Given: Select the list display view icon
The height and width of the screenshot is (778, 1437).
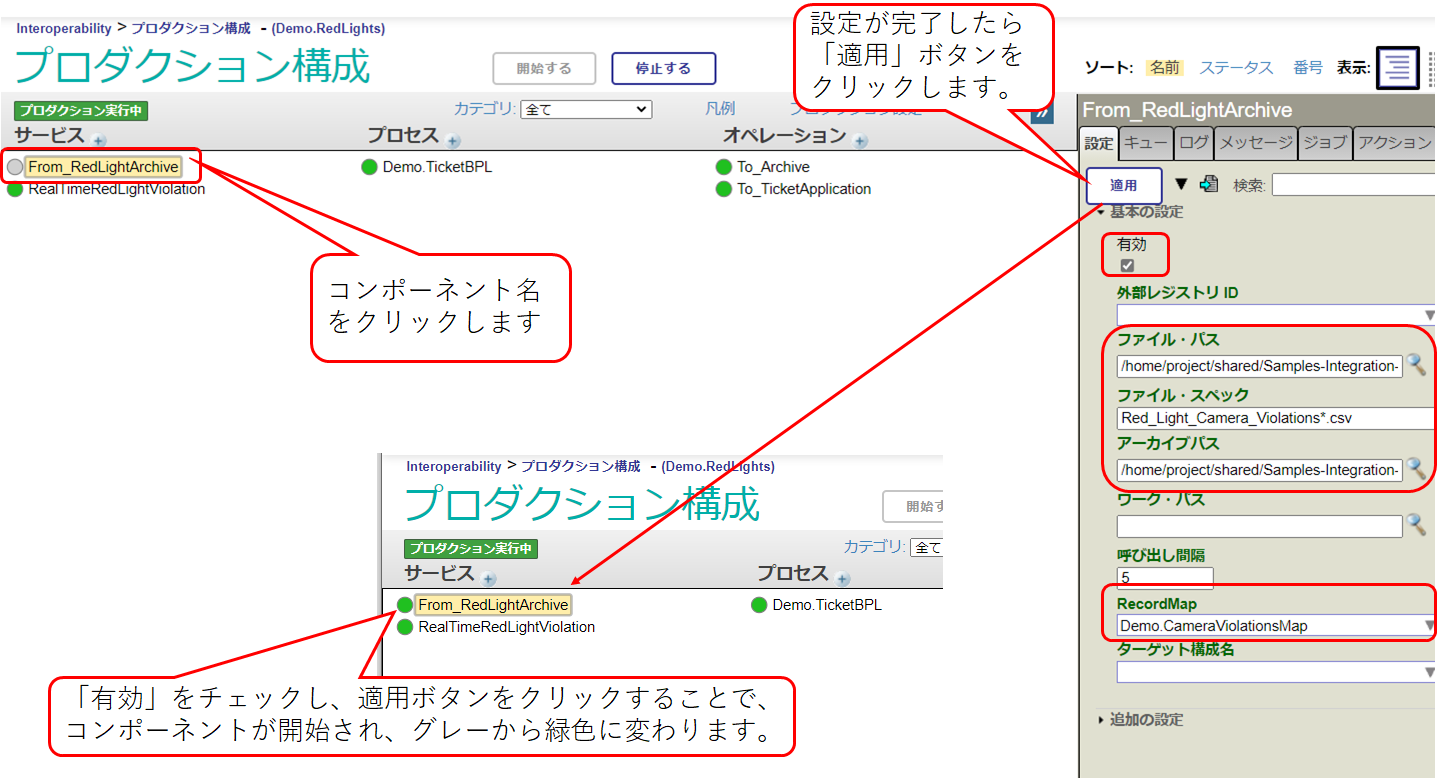Looking at the screenshot, I should 1397,68.
